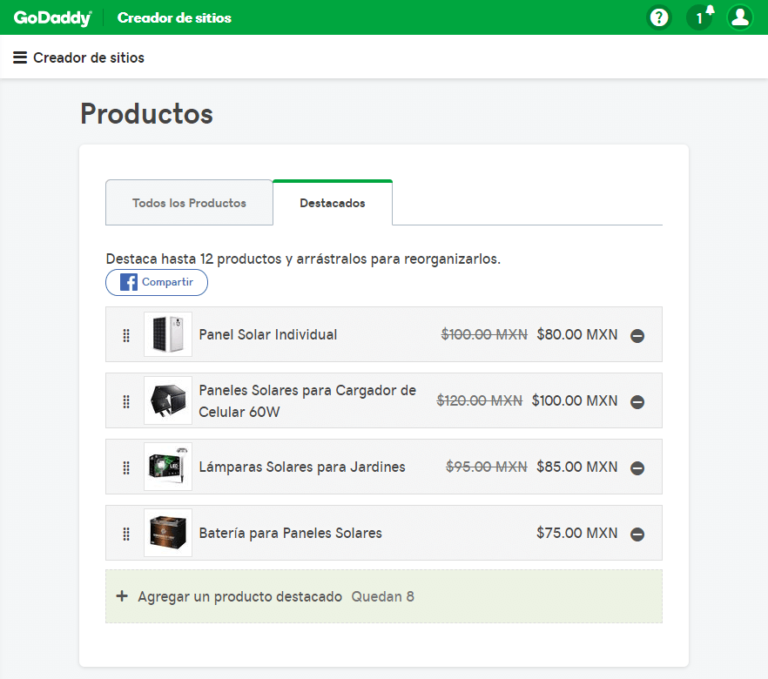This screenshot has height=679, width=768.
Task: Share products via Facebook Compartir button
Action: point(157,282)
